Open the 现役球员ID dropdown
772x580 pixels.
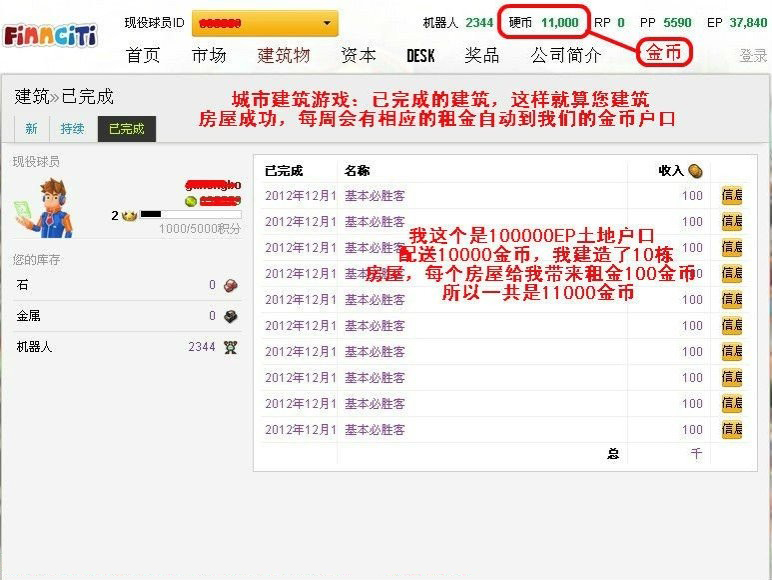pos(265,23)
